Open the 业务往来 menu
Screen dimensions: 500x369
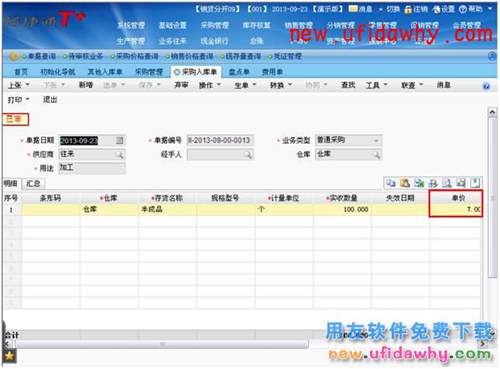coord(173,41)
